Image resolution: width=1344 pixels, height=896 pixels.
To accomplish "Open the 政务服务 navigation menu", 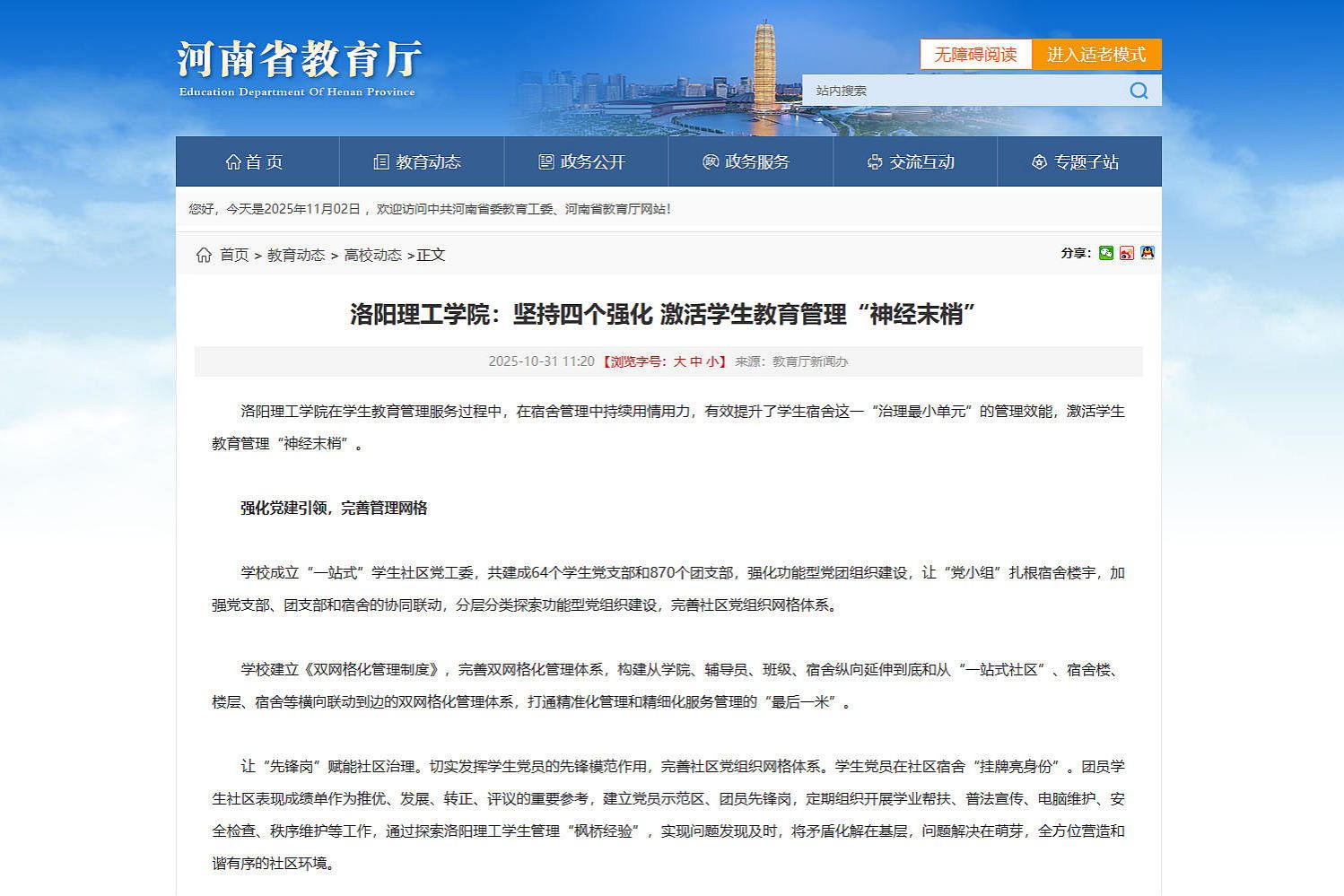I will click(x=747, y=162).
